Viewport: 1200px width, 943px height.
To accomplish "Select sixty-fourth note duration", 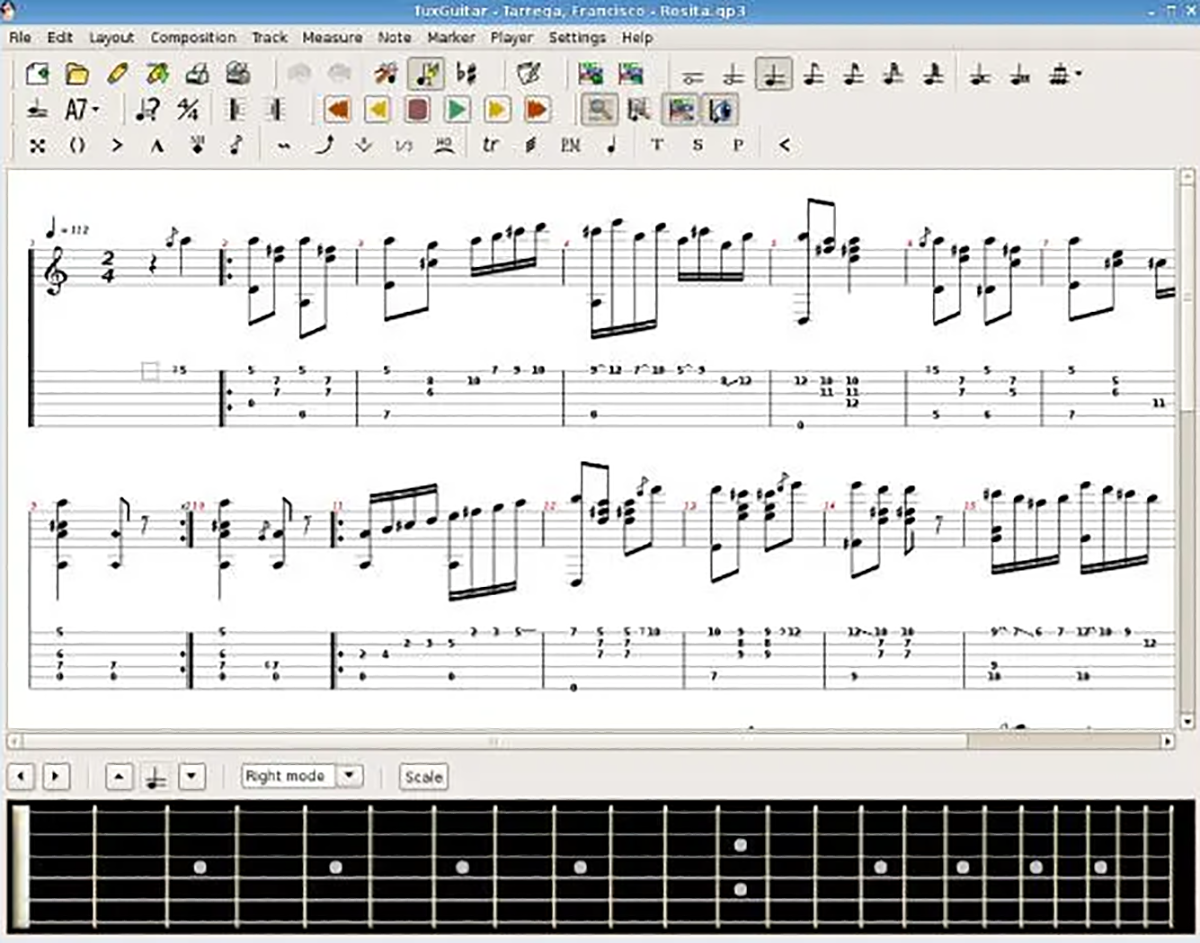I will coord(933,74).
